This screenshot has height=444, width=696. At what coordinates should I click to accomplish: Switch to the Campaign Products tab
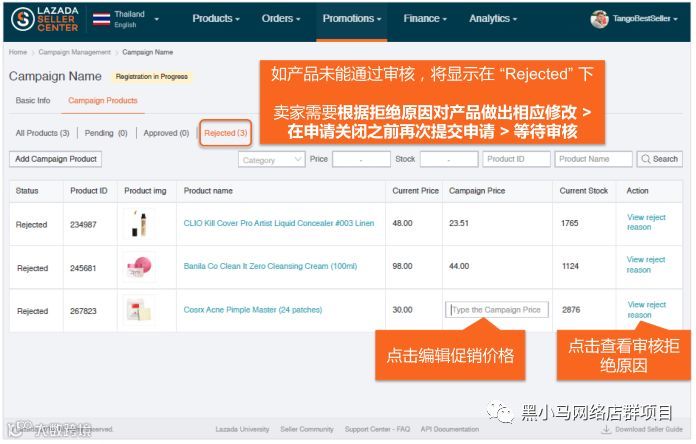click(x=103, y=100)
